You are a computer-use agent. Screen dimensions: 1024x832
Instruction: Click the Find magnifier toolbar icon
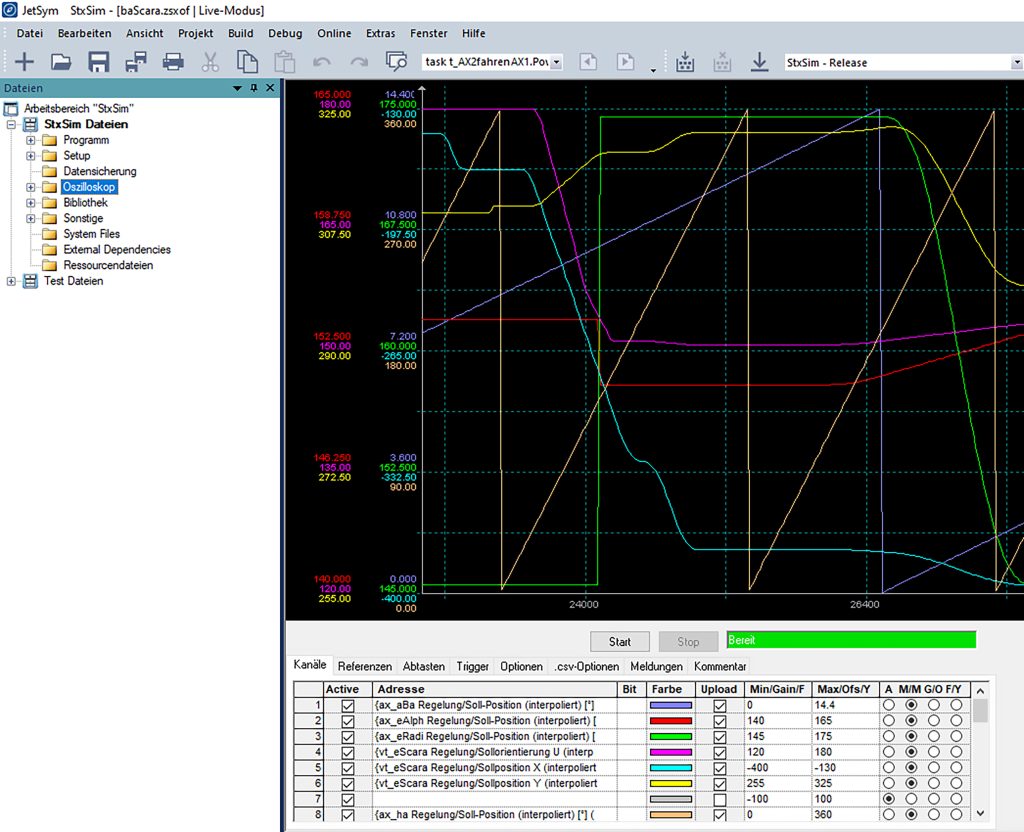396,62
